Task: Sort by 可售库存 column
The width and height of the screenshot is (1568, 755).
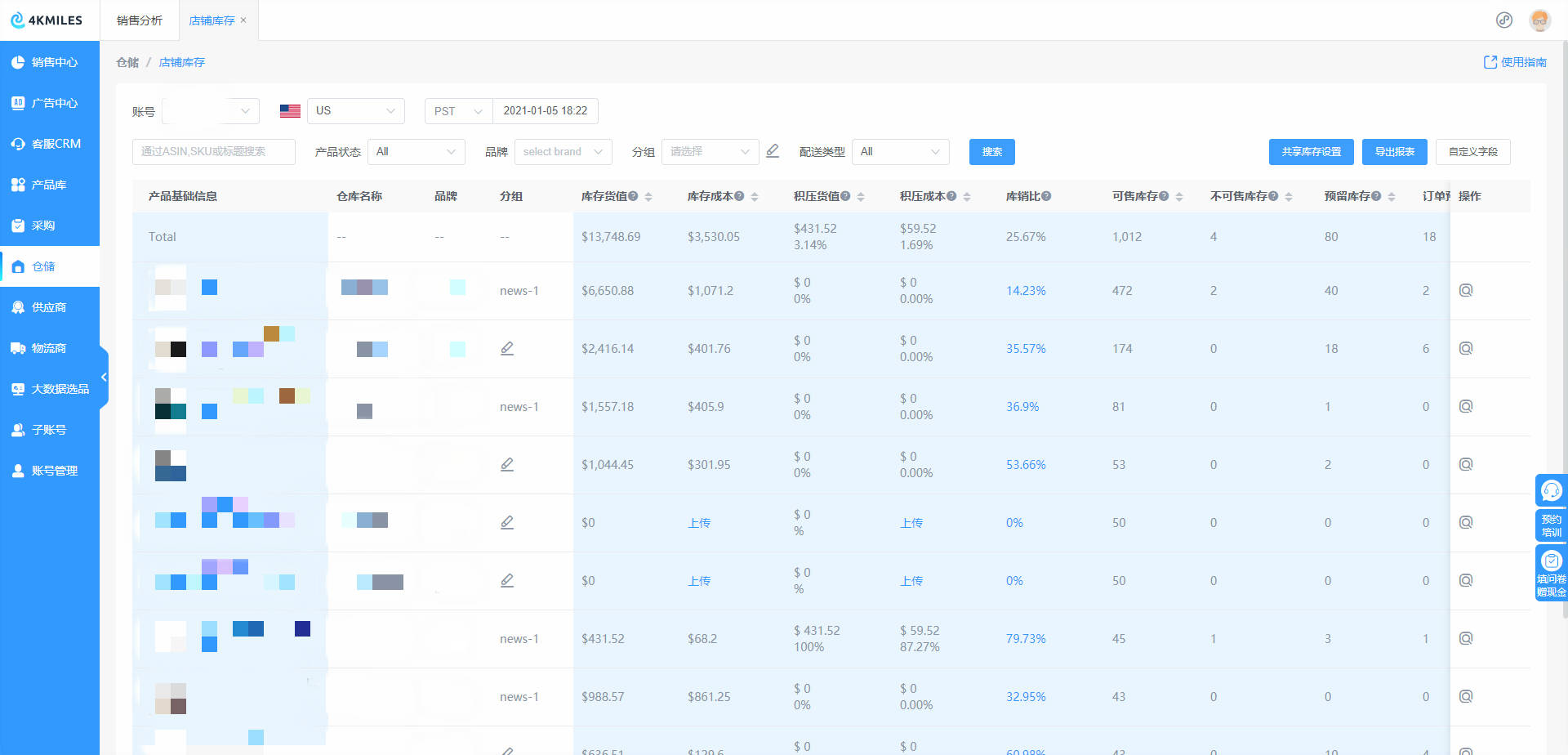Action: tap(1179, 197)
